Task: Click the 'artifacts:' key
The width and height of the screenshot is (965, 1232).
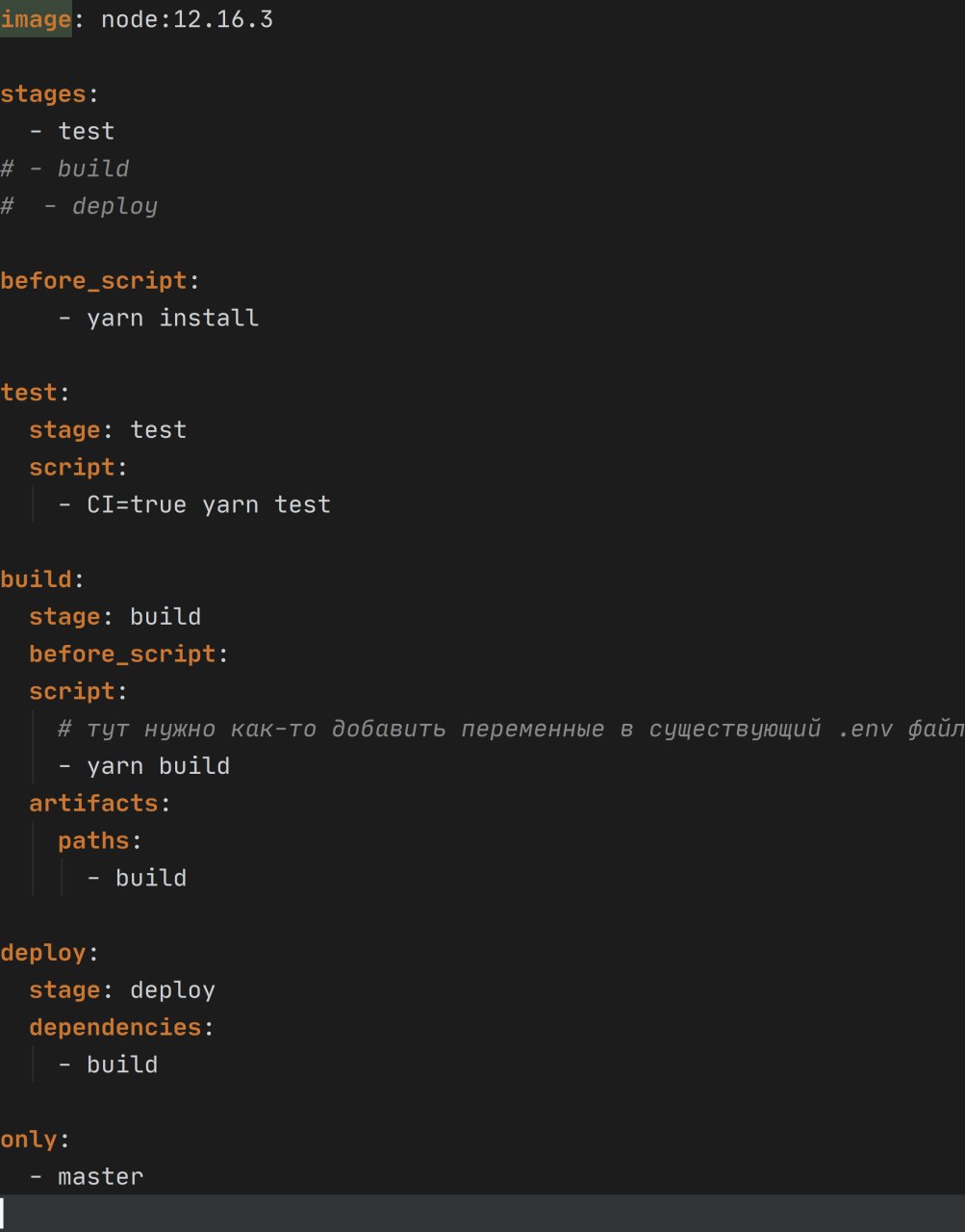Action: click(100, 804)
